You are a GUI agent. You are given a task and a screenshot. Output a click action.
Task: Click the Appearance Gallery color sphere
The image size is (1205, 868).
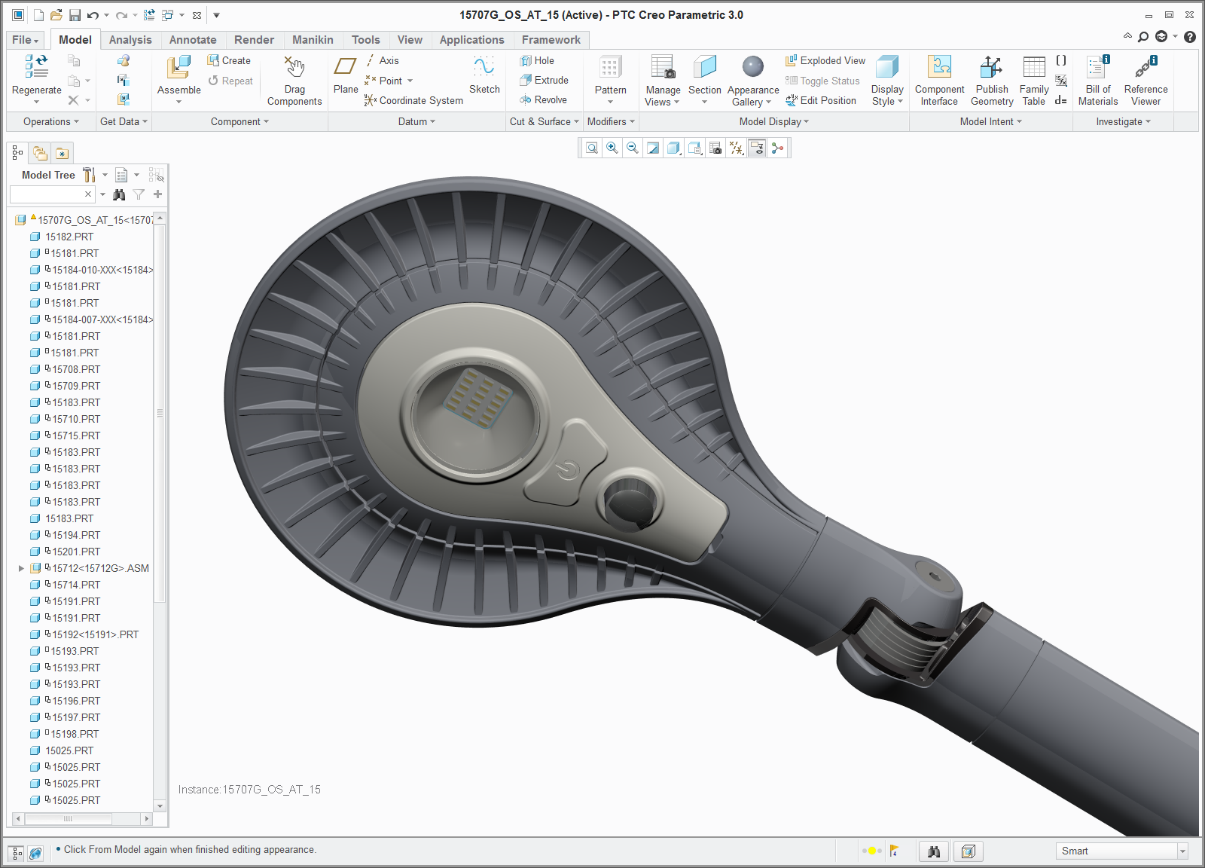753,67
